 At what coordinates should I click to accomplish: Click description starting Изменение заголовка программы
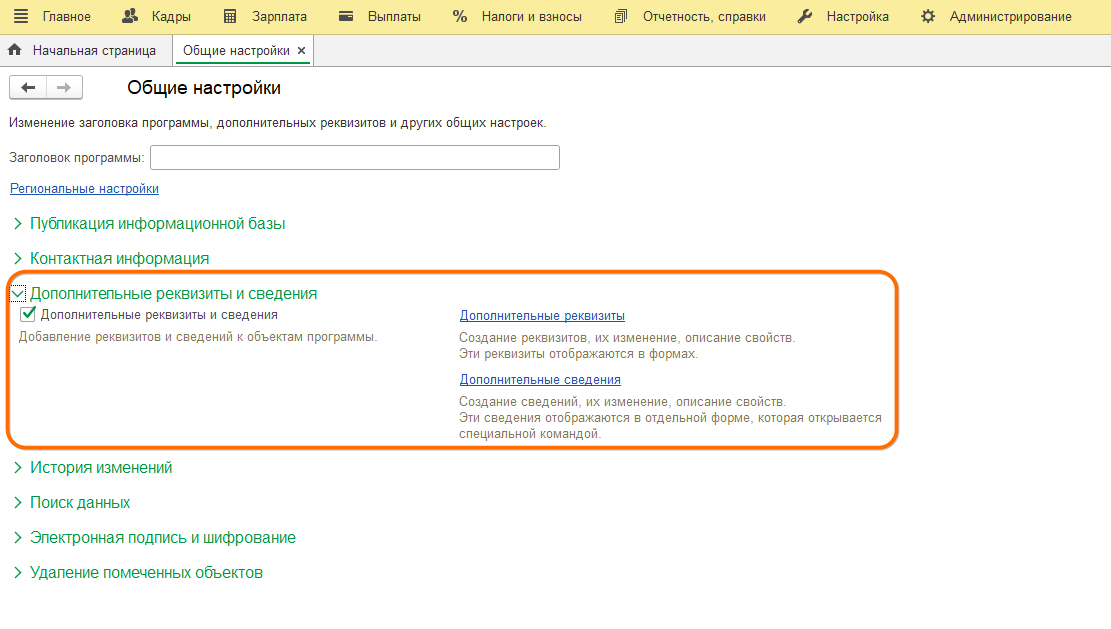(278, 123)
